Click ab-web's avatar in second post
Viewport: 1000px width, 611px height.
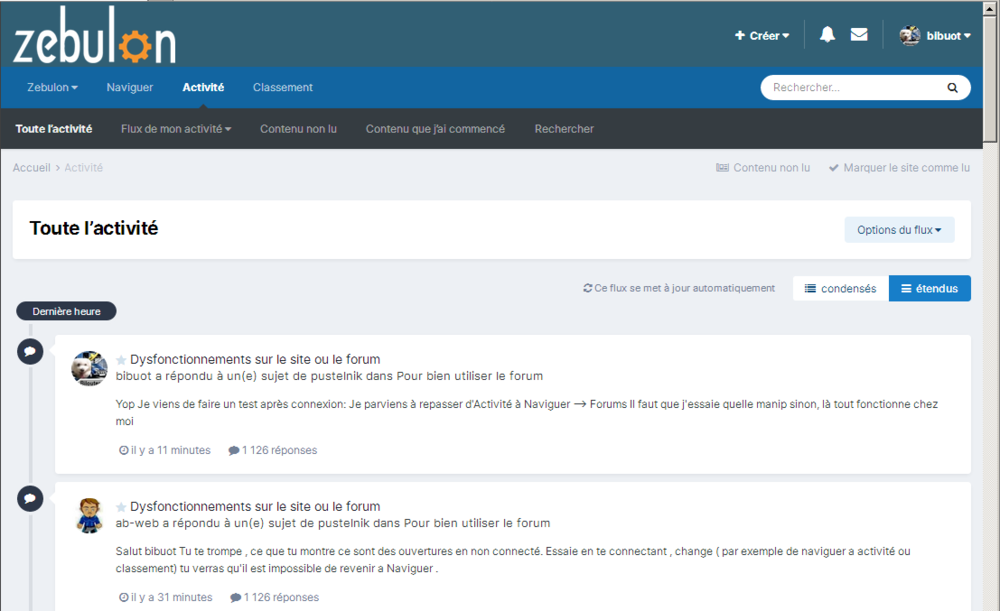tap(89, 515)
